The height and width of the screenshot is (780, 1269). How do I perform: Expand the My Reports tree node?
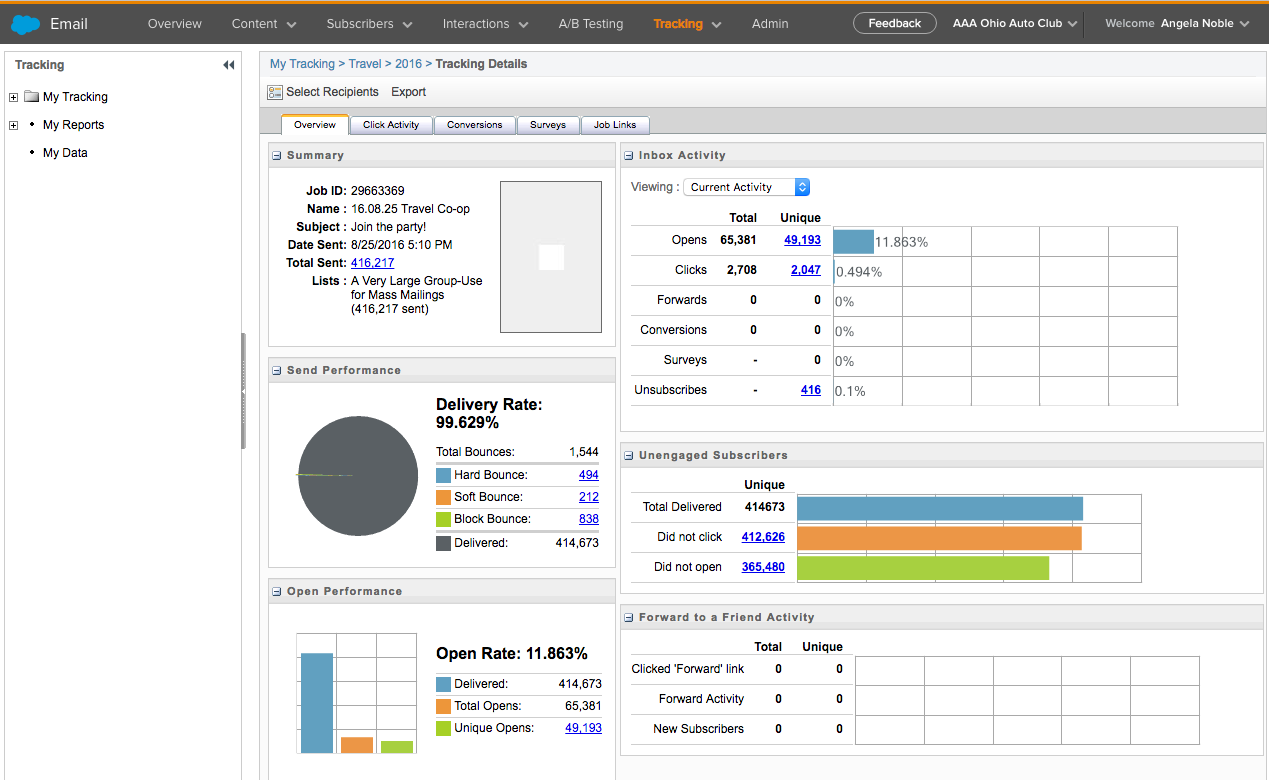(13, 125)
